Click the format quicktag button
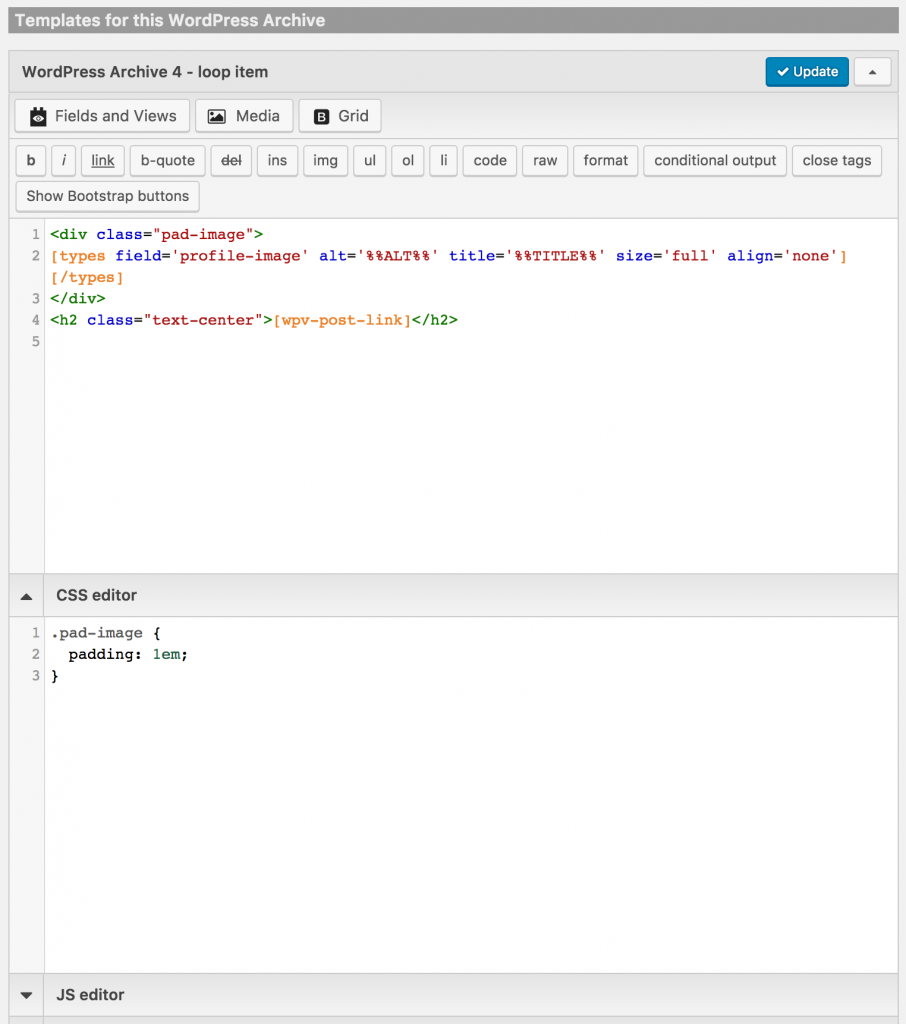This screenshot has width=906, height=1024. point(606,161)
